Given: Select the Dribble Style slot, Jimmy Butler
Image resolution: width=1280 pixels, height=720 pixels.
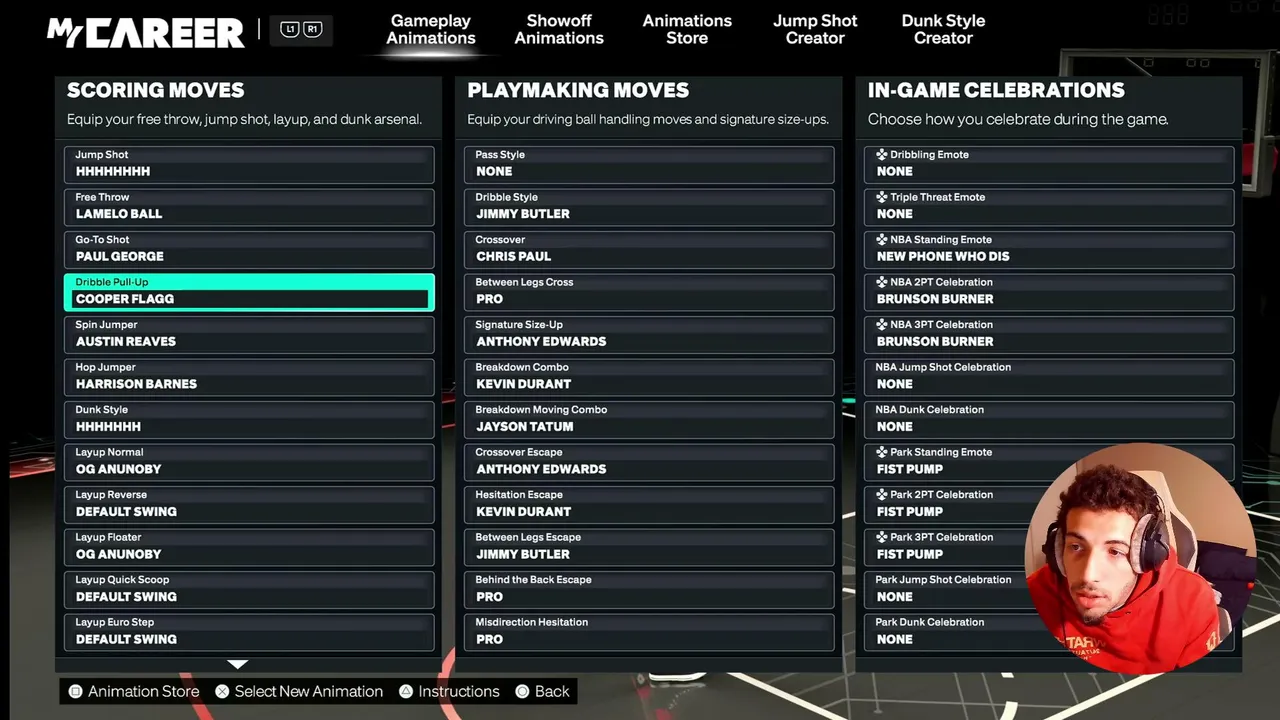Looking at the screenshot, I should (649, 207).
